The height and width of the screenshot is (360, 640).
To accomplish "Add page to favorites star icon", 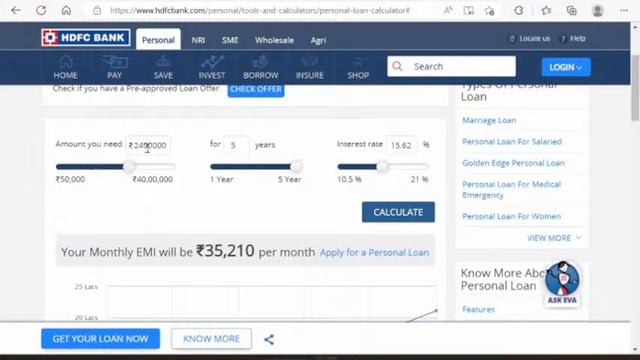I will click(x=490, y=11).
